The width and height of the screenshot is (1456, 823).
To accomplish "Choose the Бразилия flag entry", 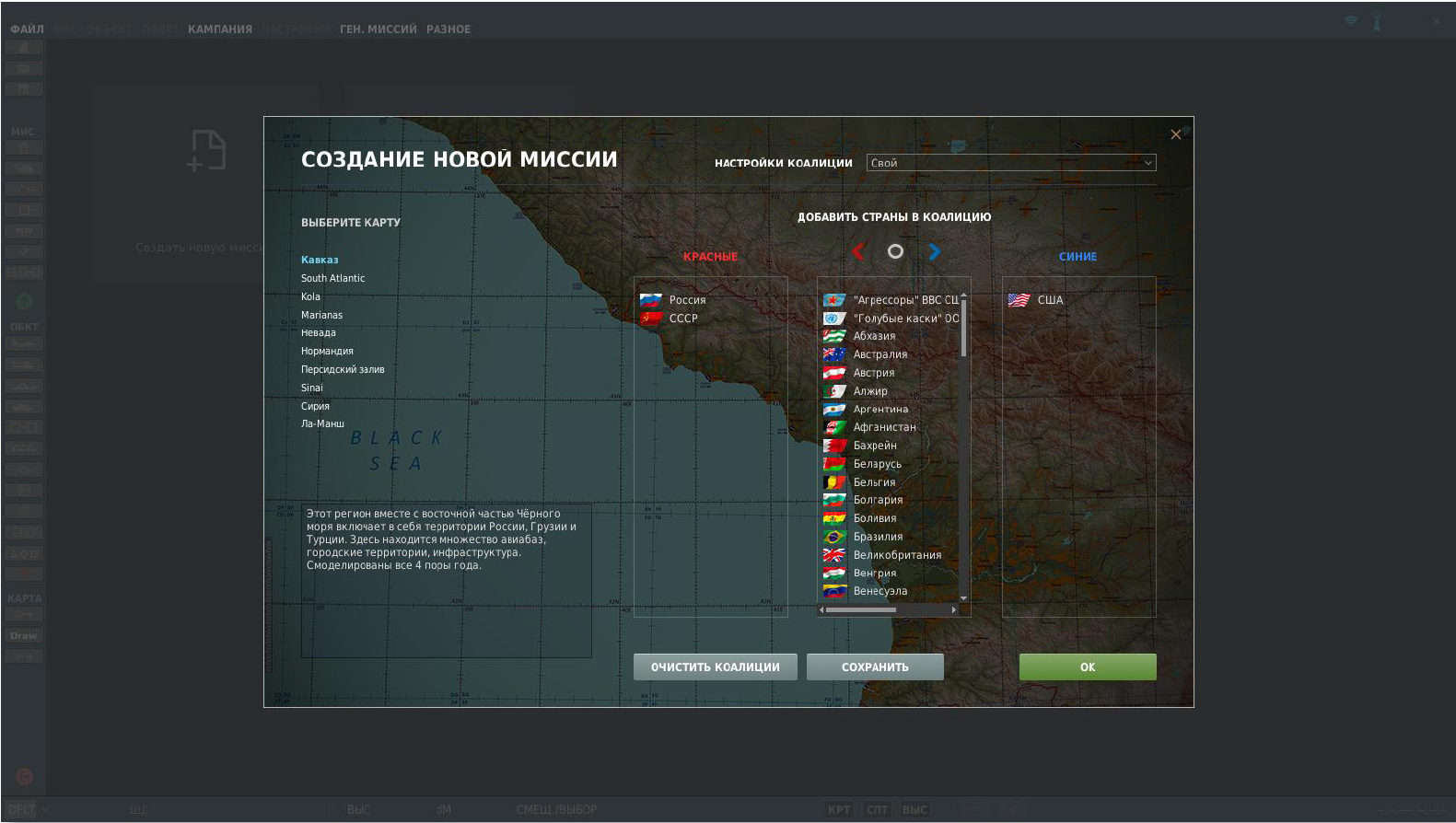I will (834, 537).
